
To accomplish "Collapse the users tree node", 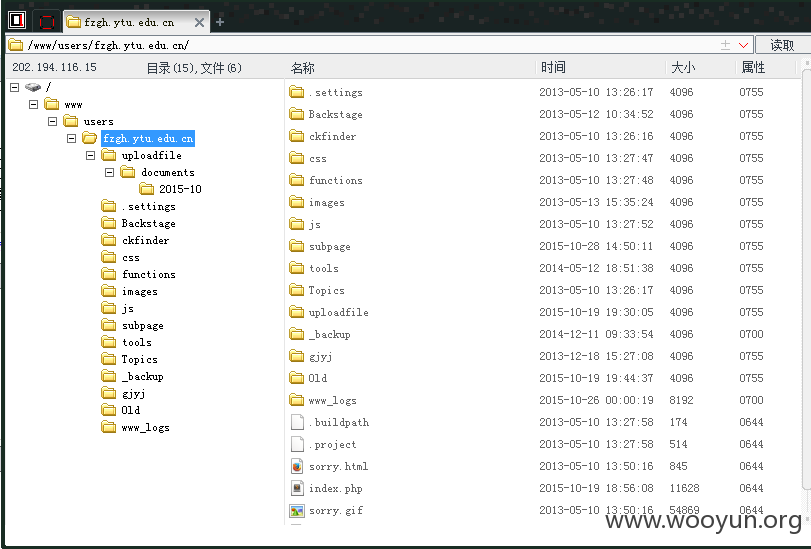I will 52,122.
